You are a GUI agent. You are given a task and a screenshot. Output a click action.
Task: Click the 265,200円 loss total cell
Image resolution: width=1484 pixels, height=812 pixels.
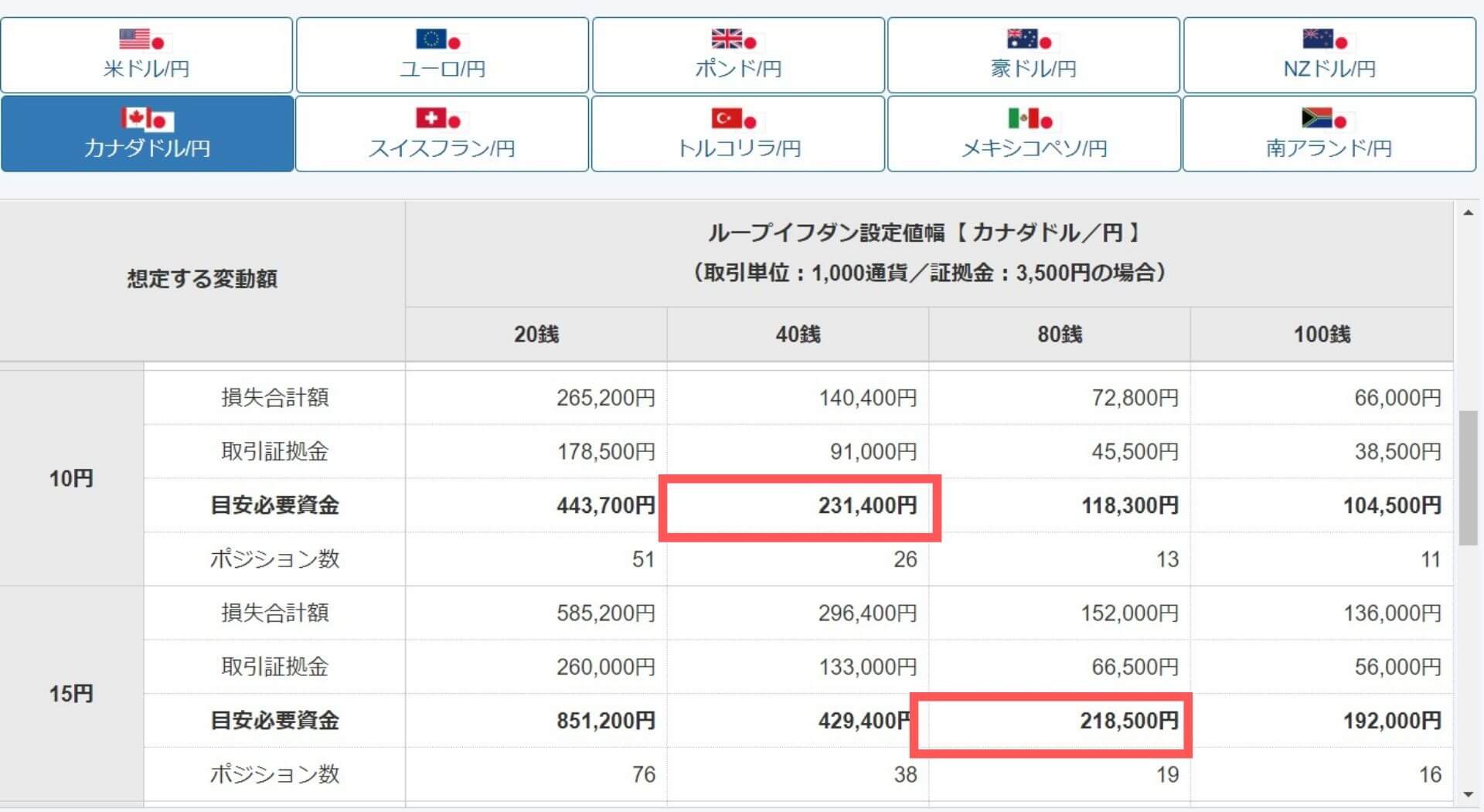tap(536, 398)
